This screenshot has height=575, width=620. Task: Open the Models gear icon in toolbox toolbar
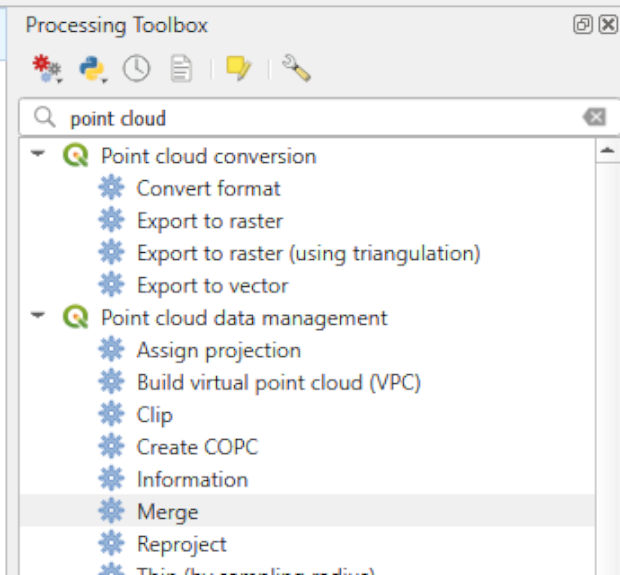47,69
